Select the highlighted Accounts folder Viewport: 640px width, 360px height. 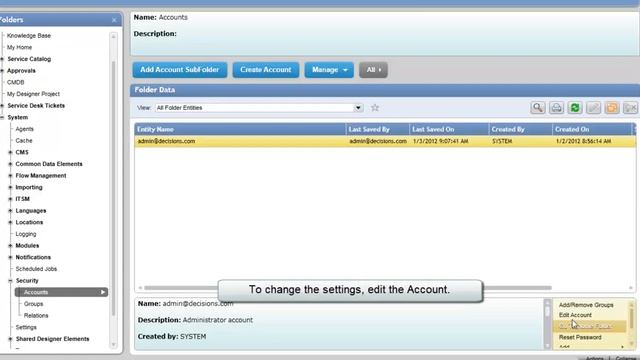(x=61, y=292)
